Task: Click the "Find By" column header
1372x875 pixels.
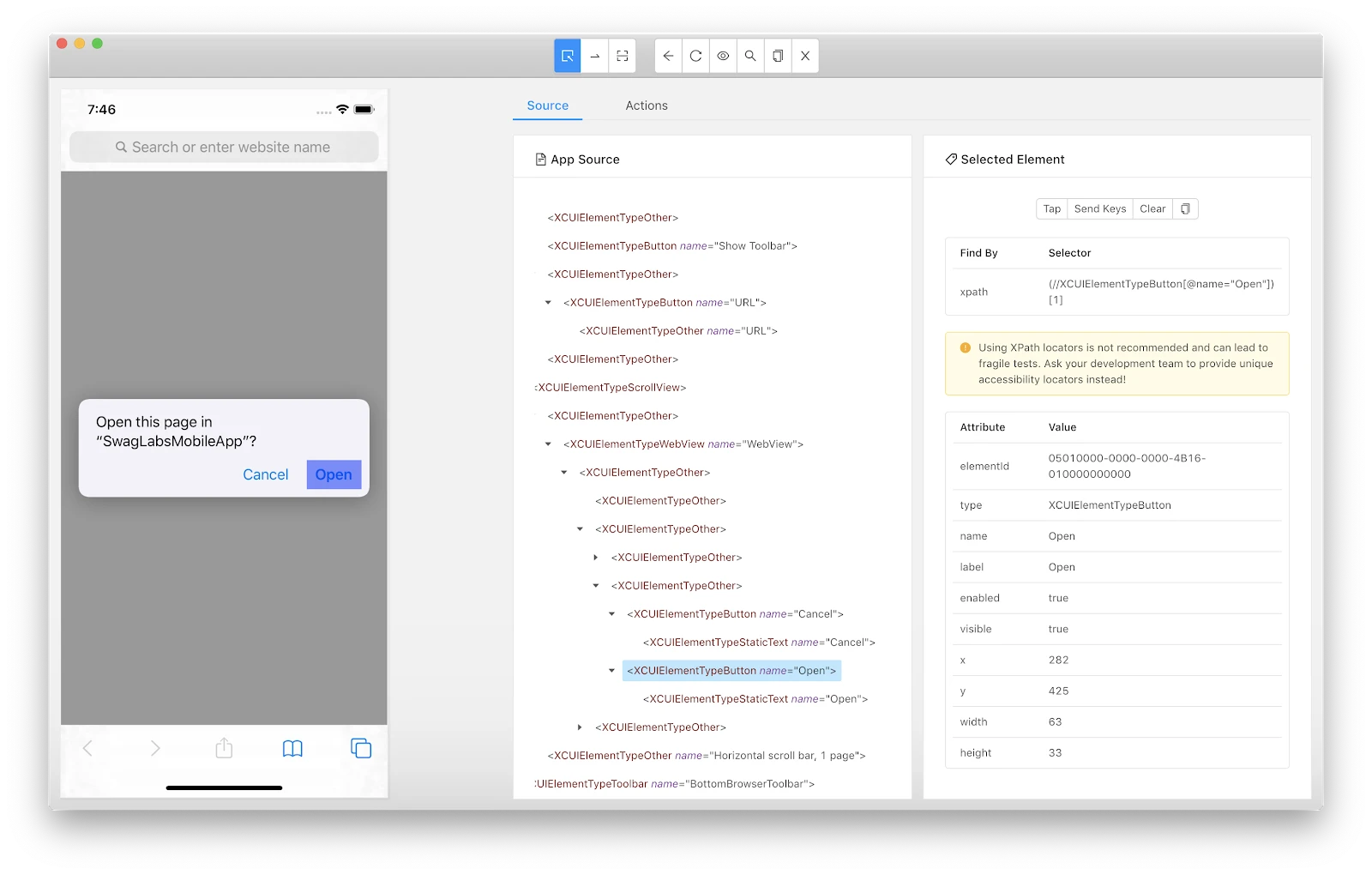Action: tap(978, 253)
